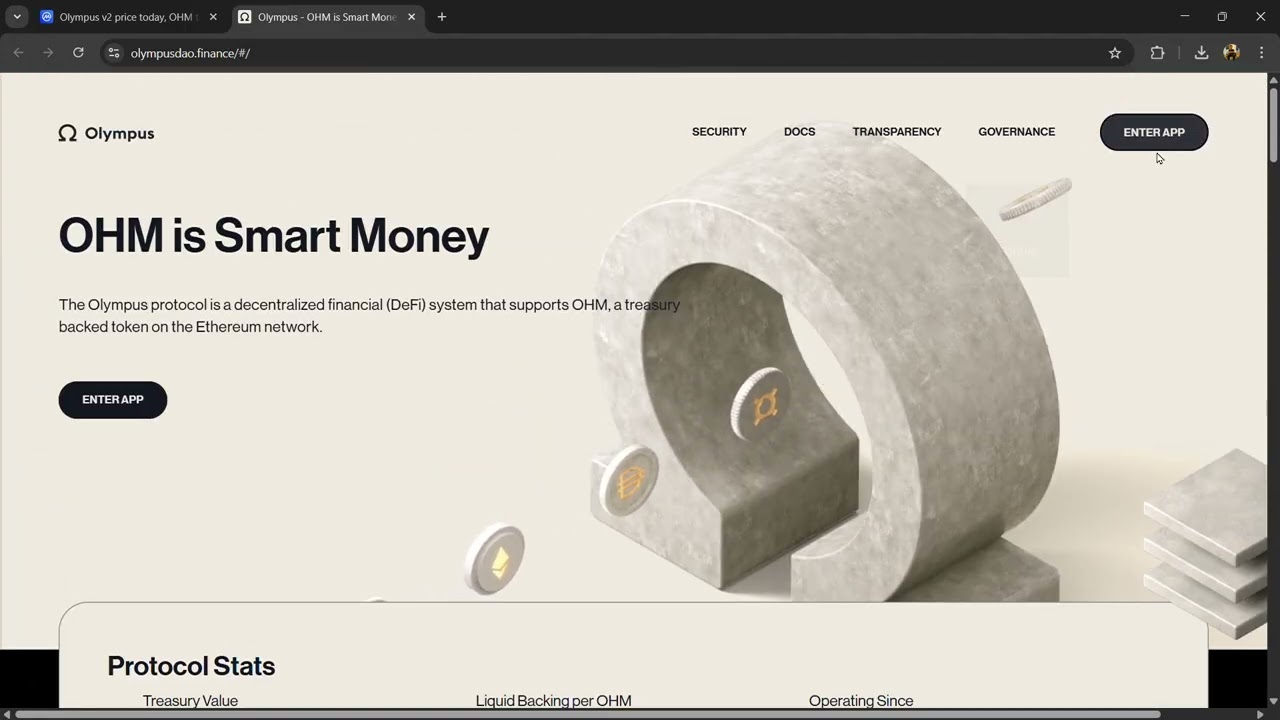Restore down the browser window
The width and height of the screenshot is (1280, 720).
[x=1222, y=17]
